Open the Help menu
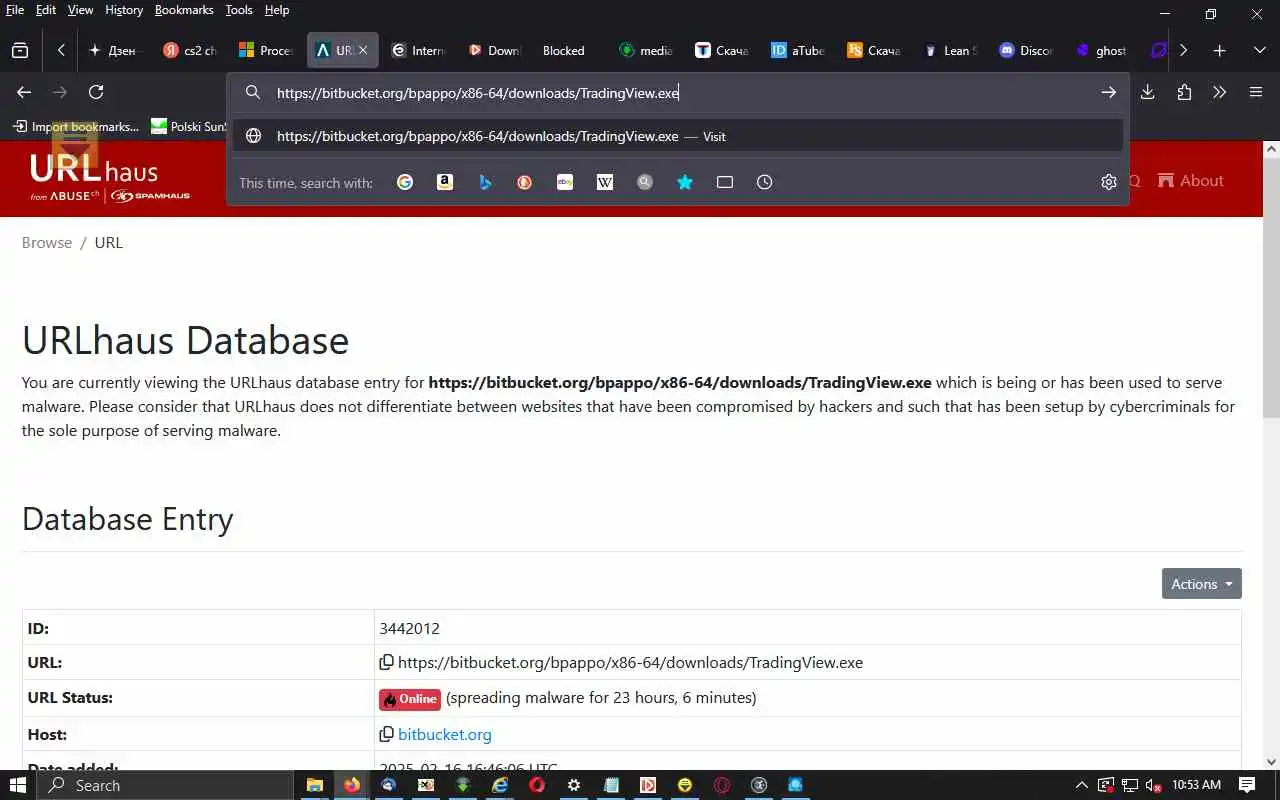This screenshot has height=800, width=1280. [277, 10]
